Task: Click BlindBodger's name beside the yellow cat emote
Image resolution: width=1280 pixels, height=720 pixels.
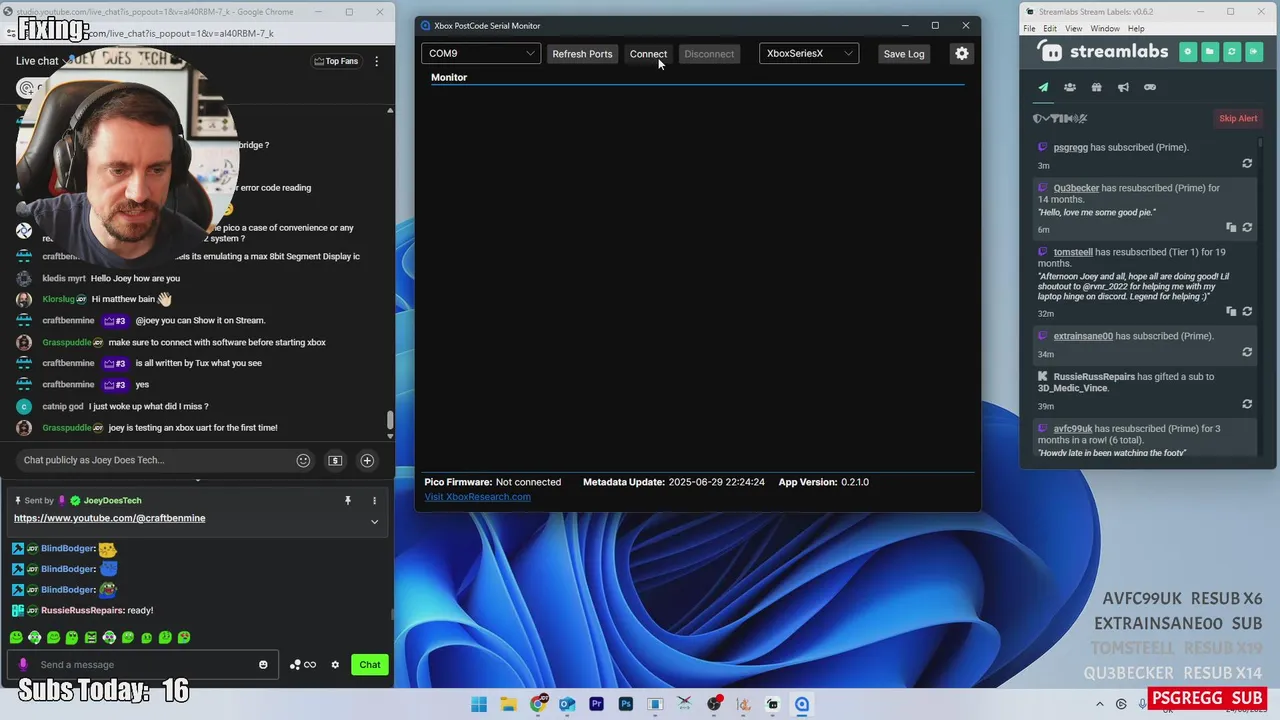Action: coord(68,548)
